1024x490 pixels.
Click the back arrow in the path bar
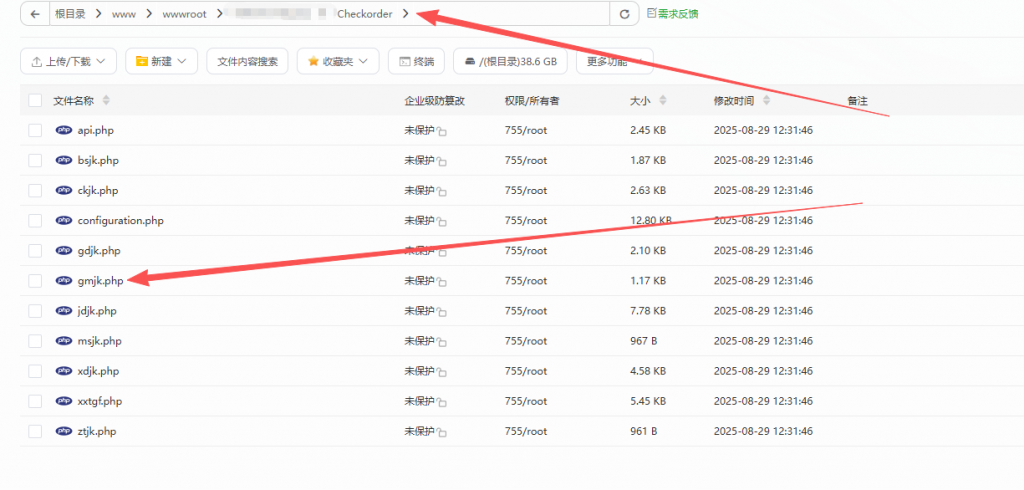(x=35, y=14)
